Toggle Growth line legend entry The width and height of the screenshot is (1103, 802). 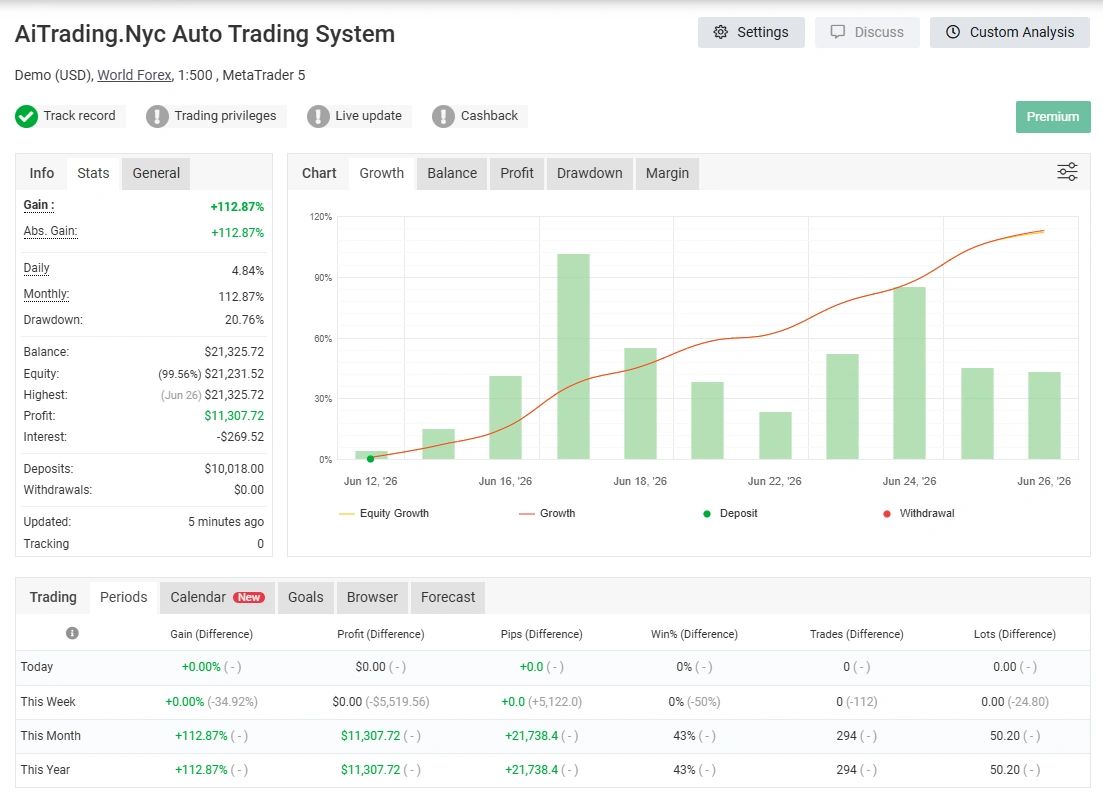coord(547,514)
